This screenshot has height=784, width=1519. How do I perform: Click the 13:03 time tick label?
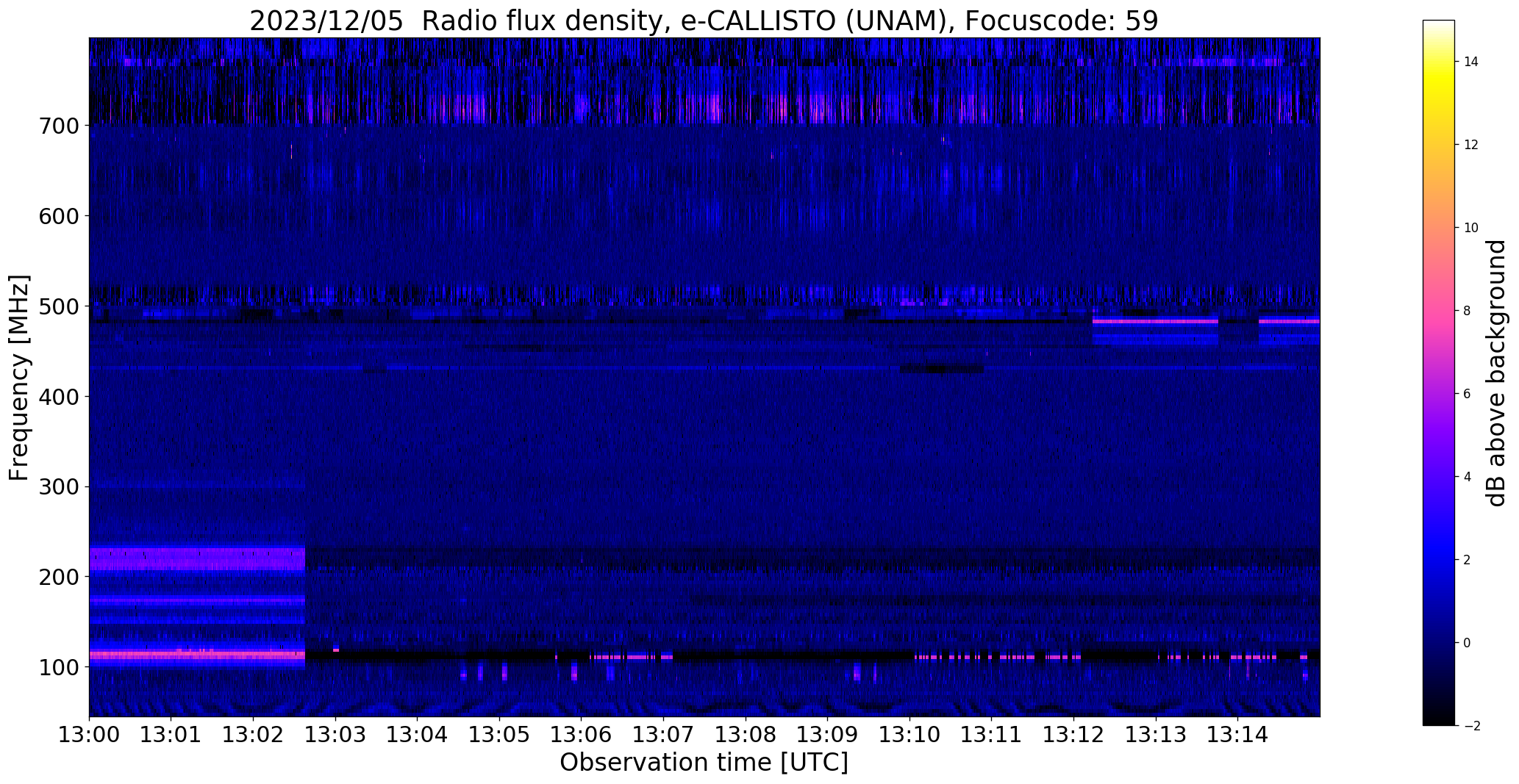[x=335, y=735]
